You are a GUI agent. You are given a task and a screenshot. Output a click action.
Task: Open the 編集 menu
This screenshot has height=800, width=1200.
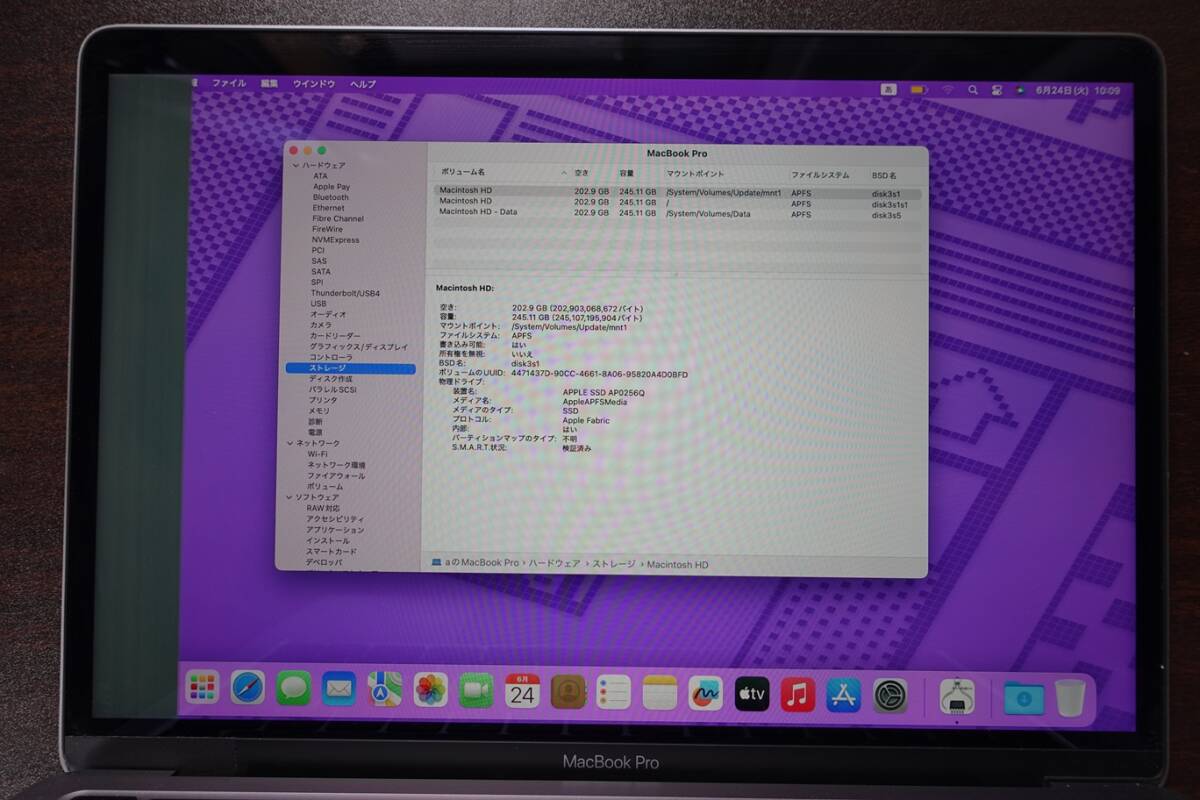[x=270, y=84]
